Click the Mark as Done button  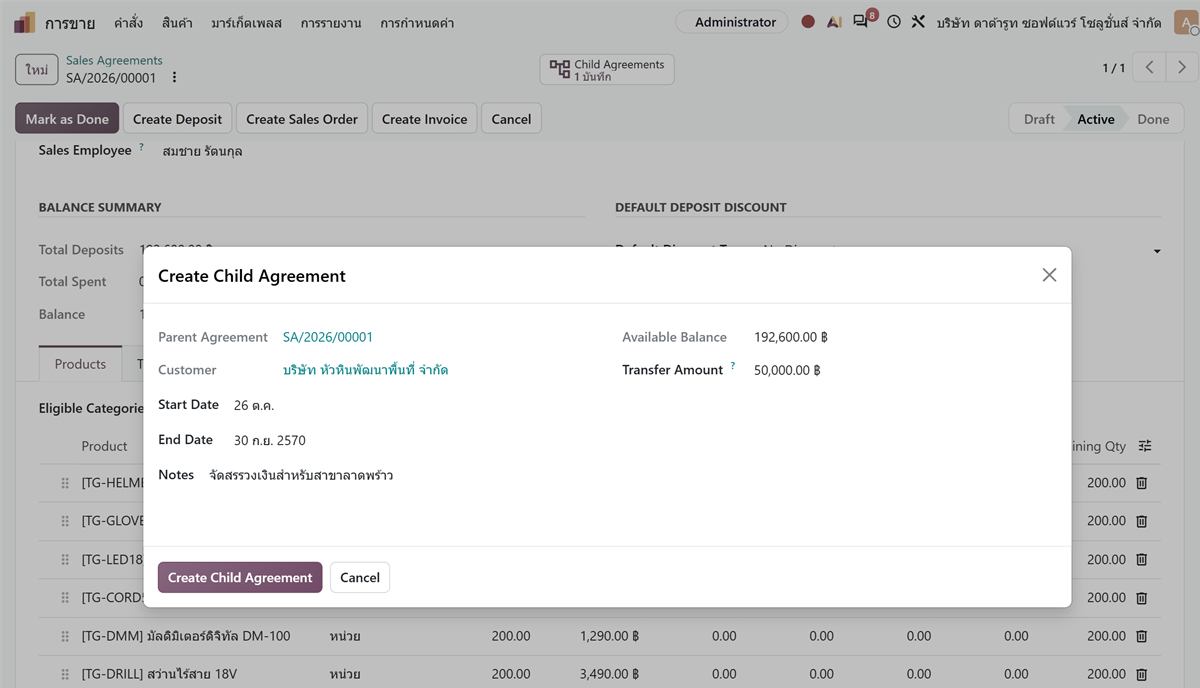[x=67, y=119]
